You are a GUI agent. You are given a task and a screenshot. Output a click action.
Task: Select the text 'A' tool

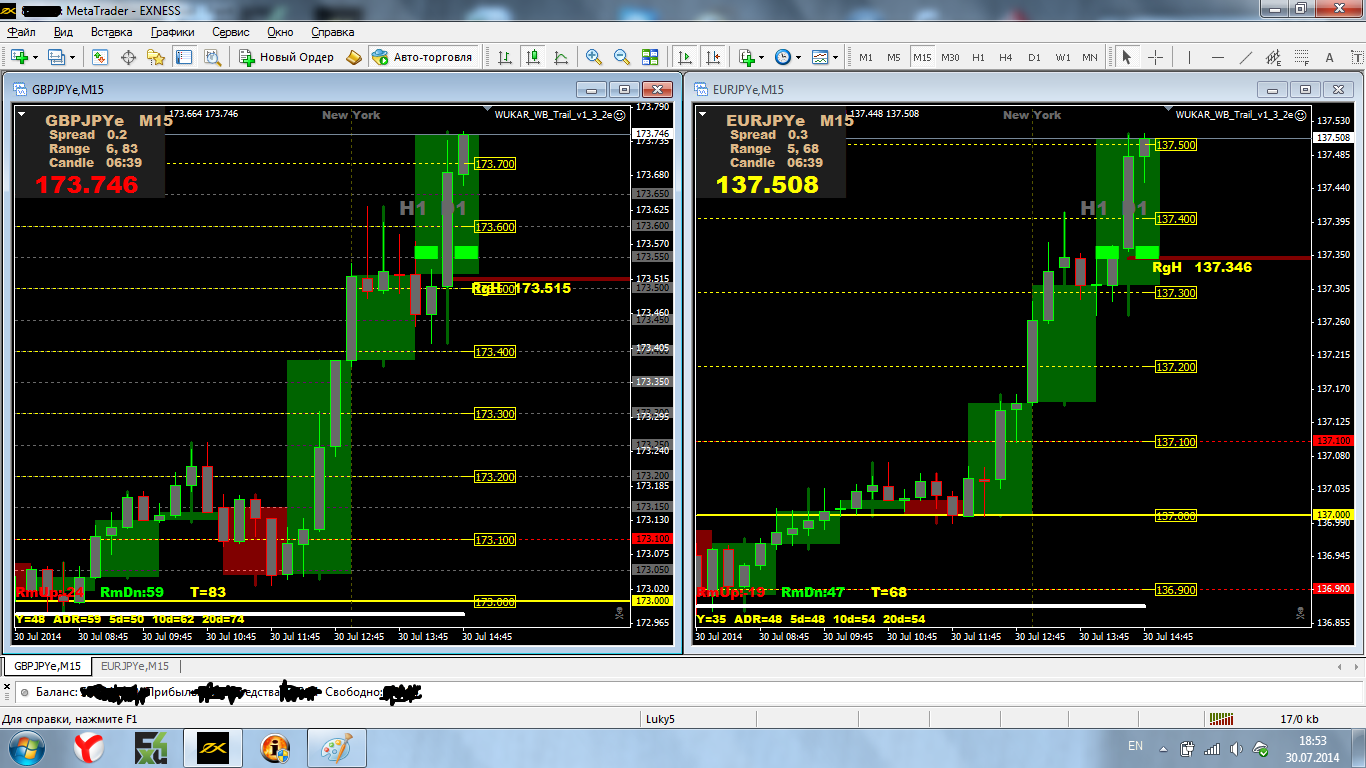1329,57
